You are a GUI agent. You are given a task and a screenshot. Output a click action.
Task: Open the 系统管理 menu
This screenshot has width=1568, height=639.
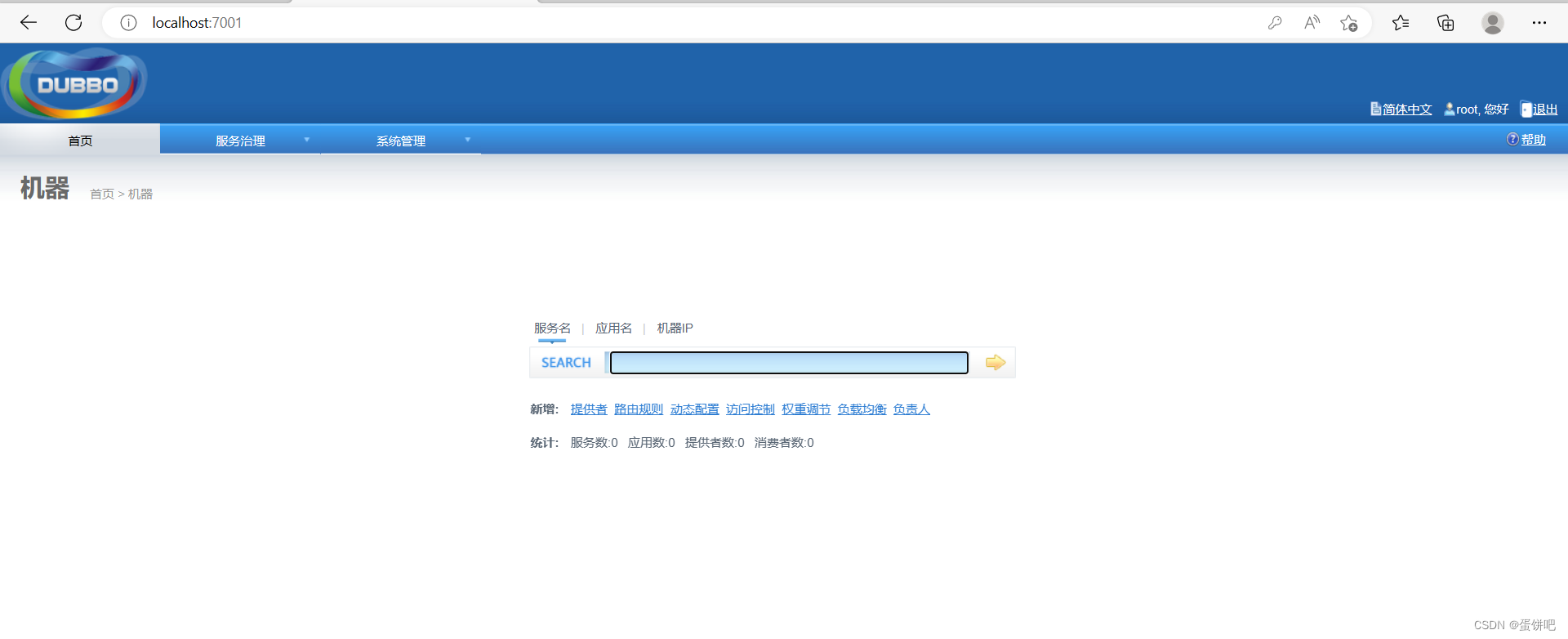[x=400, y=141]
